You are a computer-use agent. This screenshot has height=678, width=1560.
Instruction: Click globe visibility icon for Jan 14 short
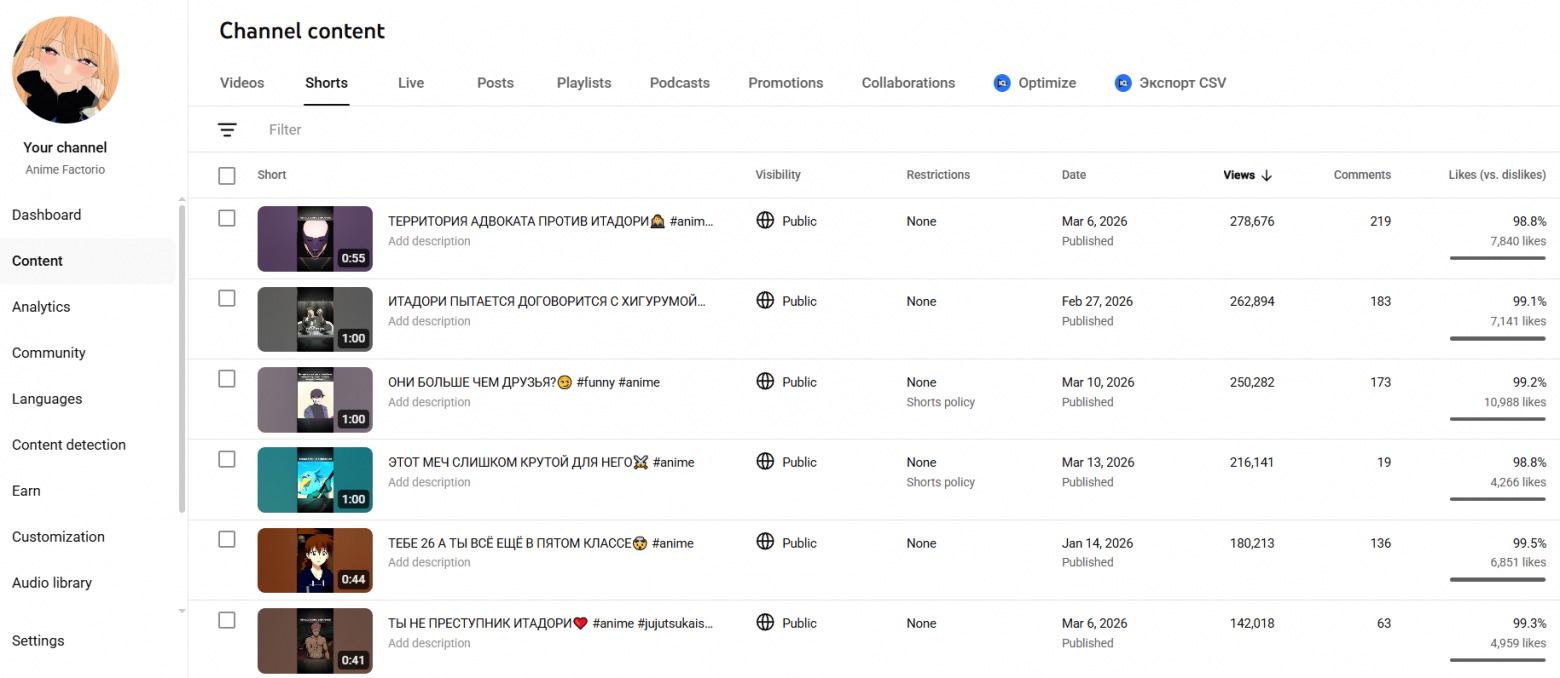(x=765, y=543)
